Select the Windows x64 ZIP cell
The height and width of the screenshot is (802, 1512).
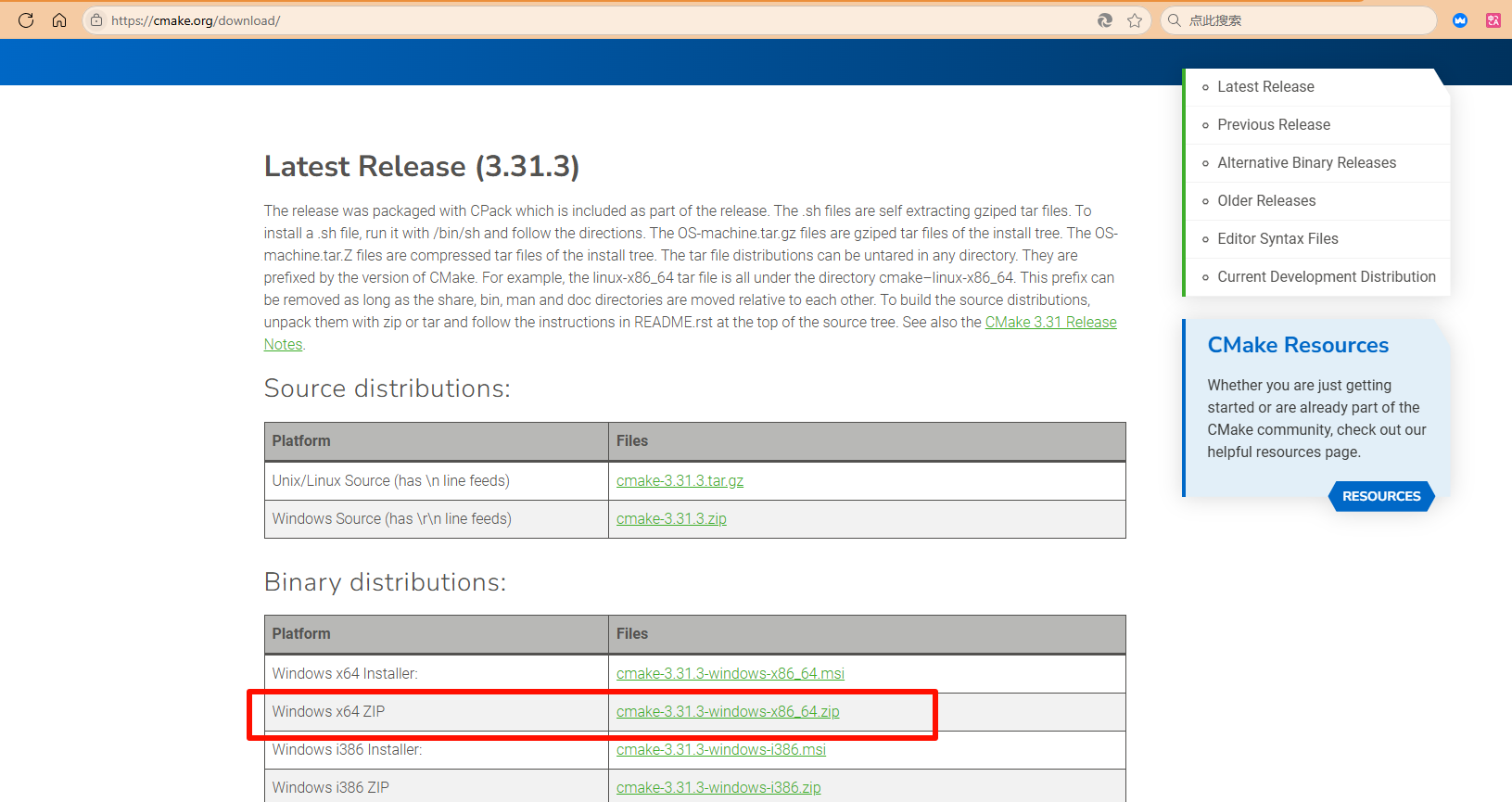click(437, 712)
